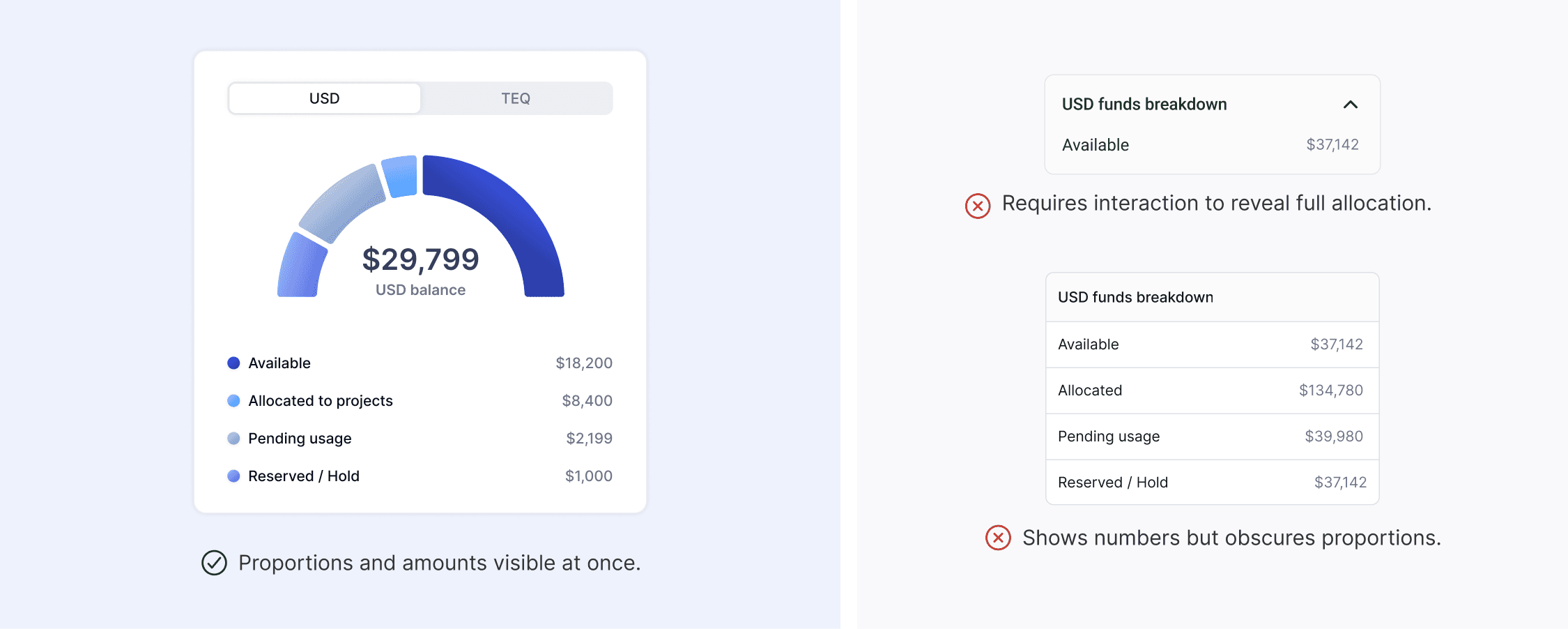The height and width of the screenshot is (629, 1568).
Task: Click the red X icon beside Requires interaction
Action: point(978,206)
